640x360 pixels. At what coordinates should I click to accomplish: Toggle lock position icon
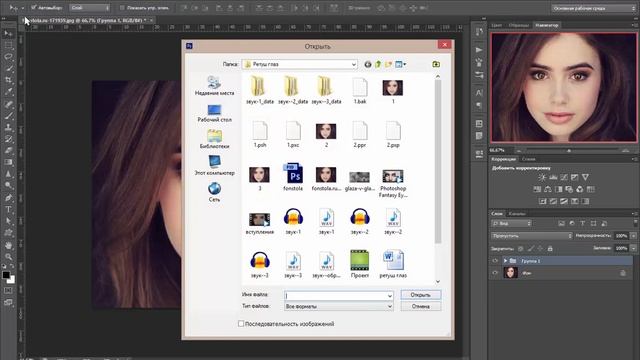coord(540,248)
